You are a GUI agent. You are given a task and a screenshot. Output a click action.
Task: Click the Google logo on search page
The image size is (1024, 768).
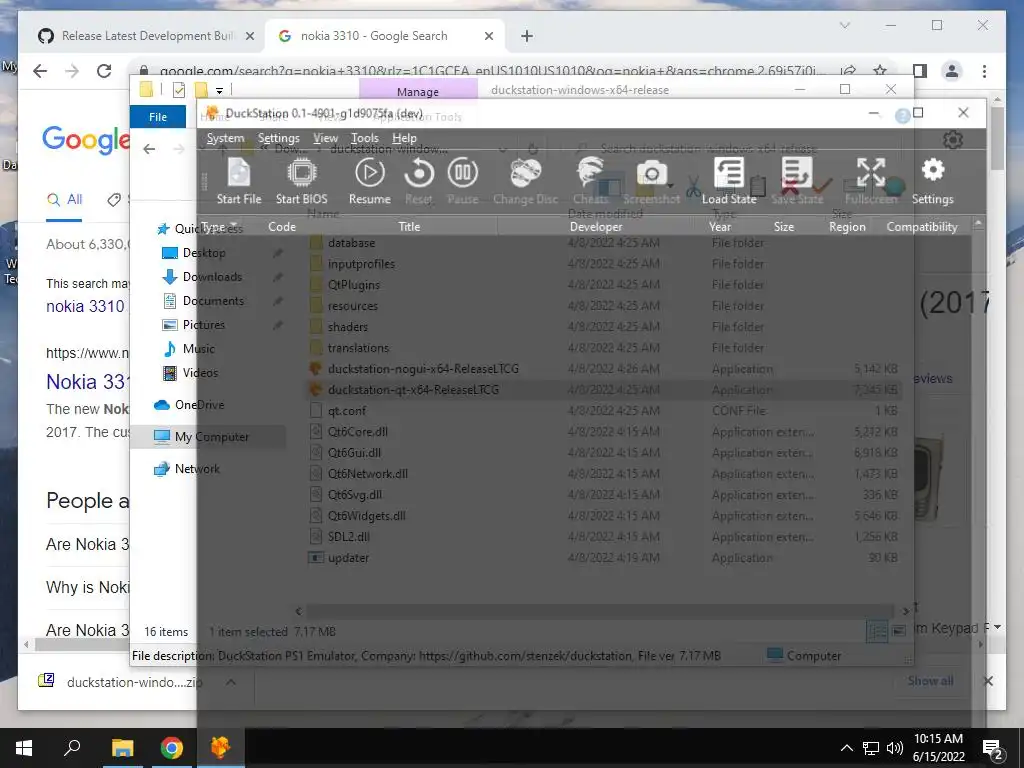click(86, 139)
